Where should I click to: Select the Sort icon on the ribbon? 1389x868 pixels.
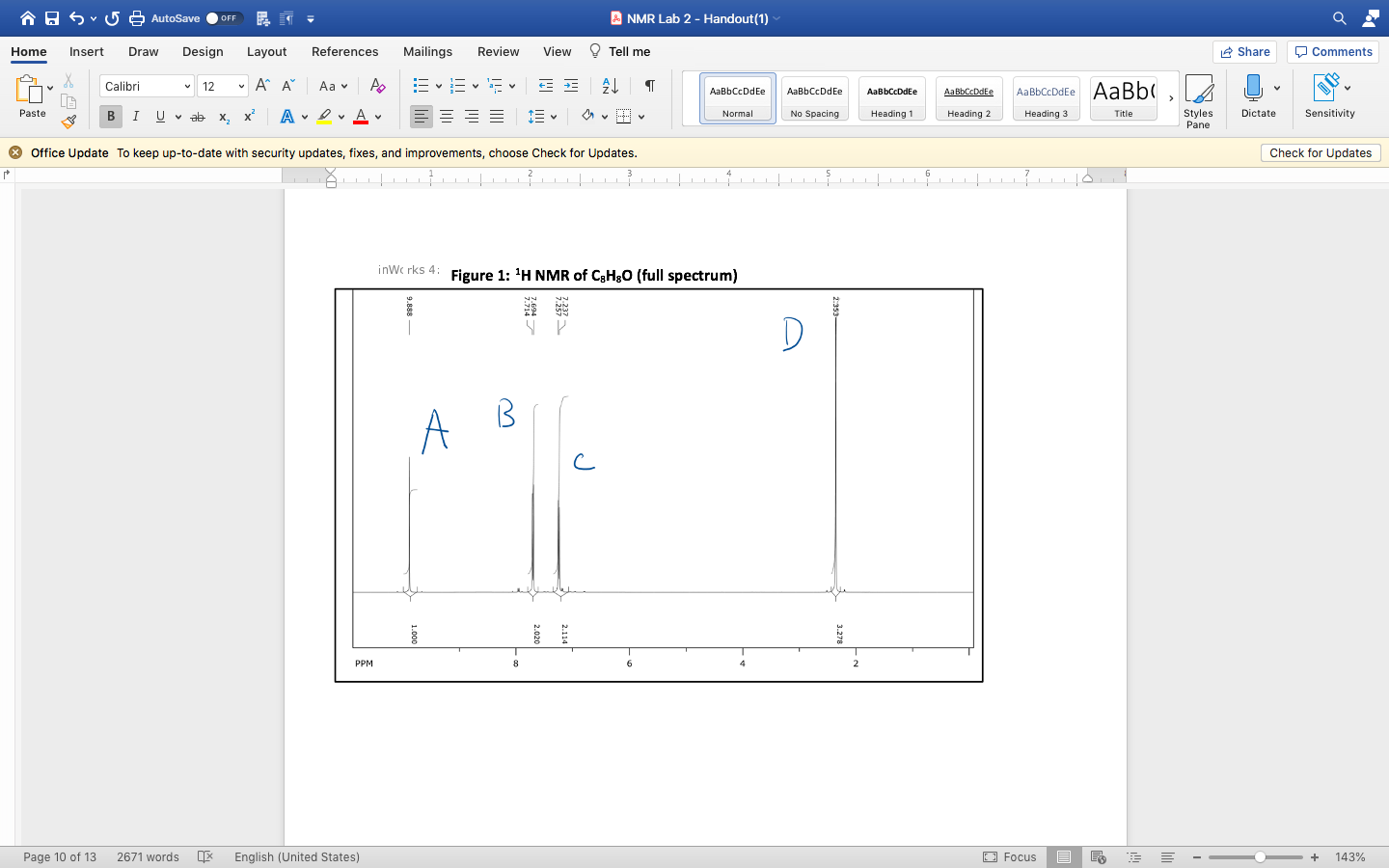click(609, 86)
